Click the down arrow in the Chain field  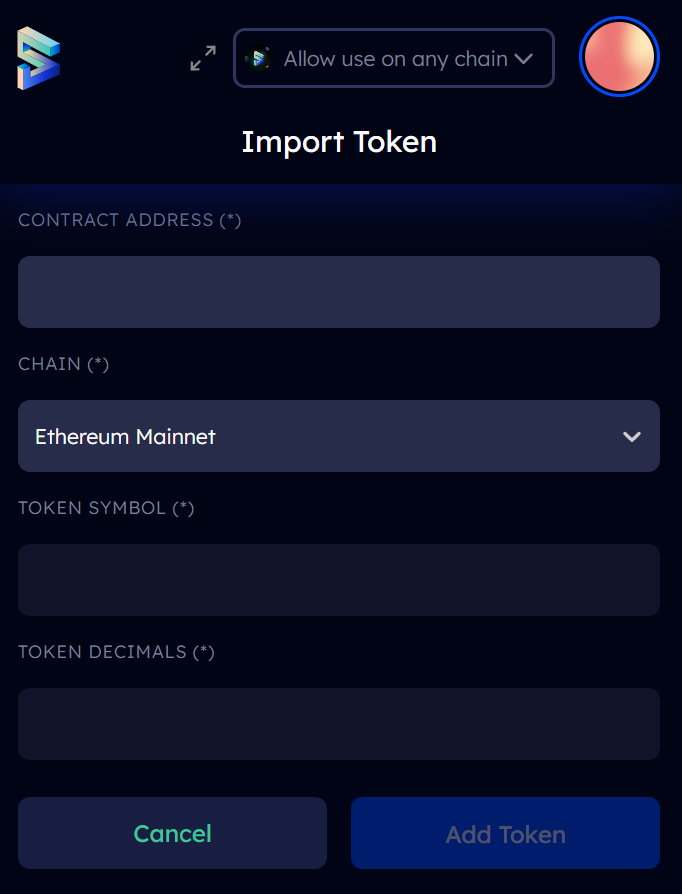point(632,437)
